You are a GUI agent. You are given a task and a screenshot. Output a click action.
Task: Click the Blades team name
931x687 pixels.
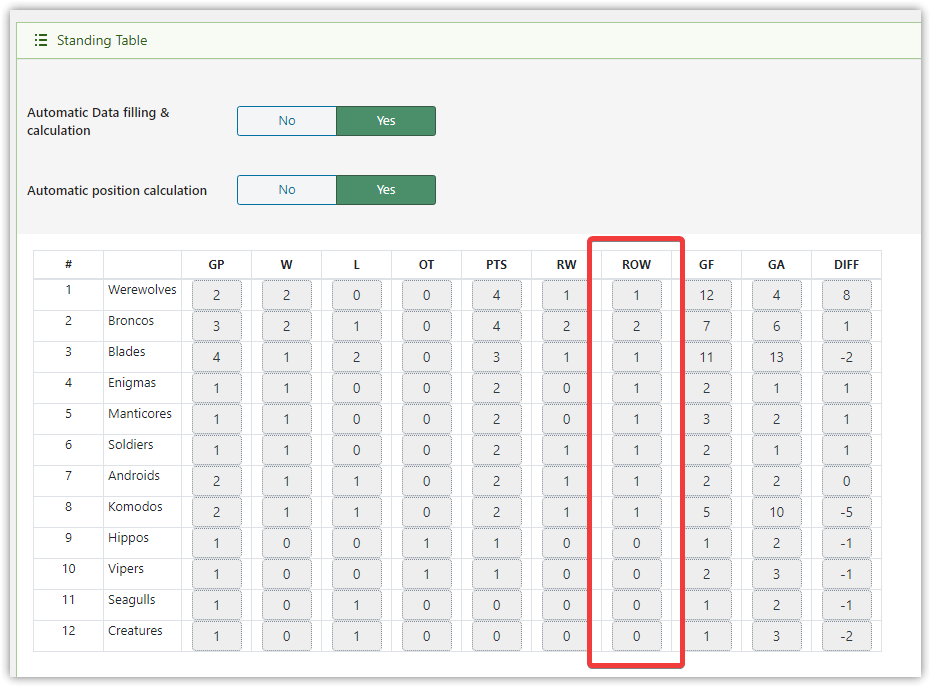click(126, 352)
